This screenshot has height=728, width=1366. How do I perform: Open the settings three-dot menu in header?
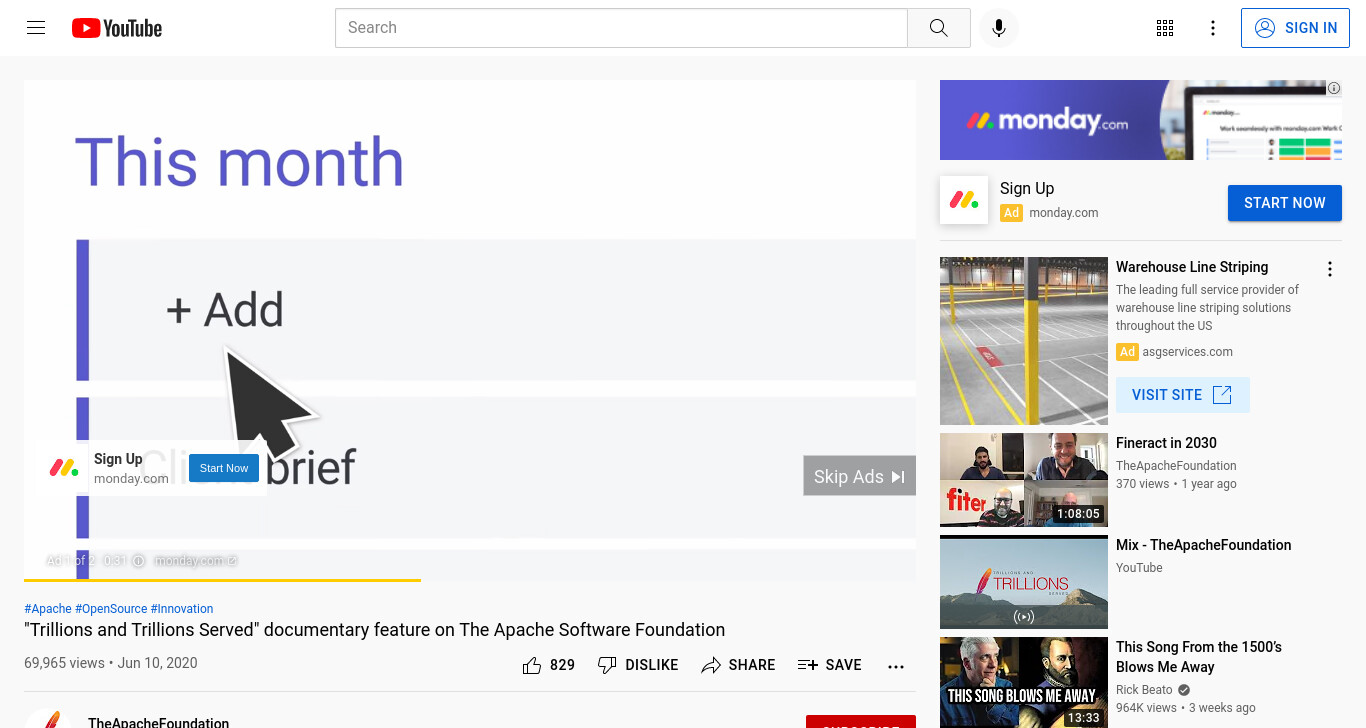point(1213,28)
